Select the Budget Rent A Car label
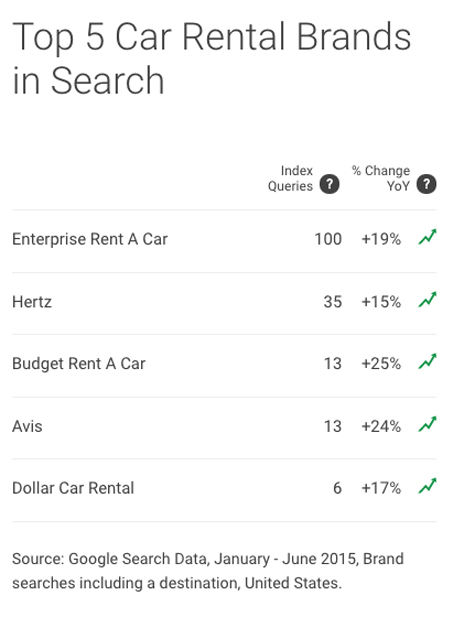 [x=79, y=364]
